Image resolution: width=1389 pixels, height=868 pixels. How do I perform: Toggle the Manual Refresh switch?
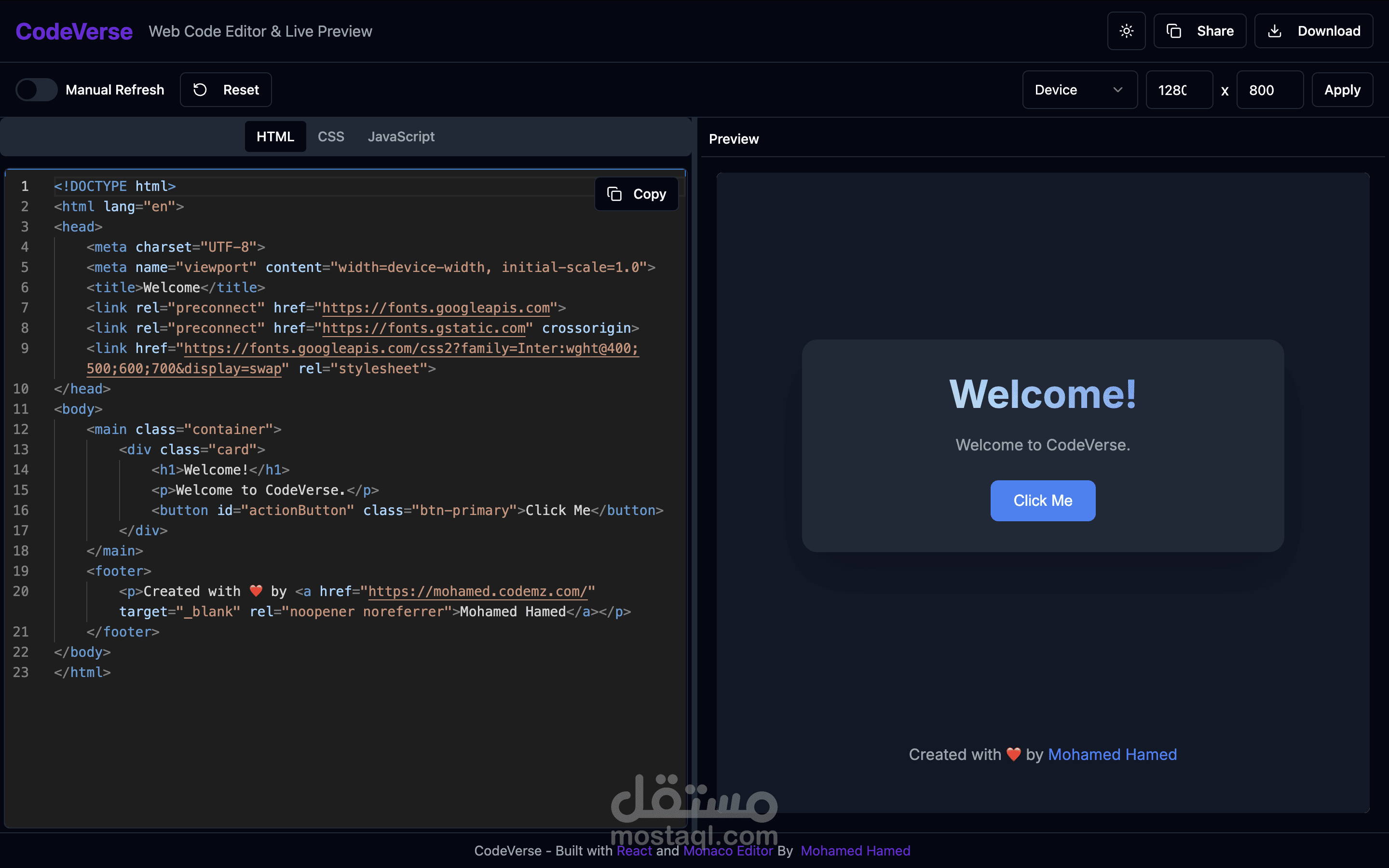click(36, 90)
